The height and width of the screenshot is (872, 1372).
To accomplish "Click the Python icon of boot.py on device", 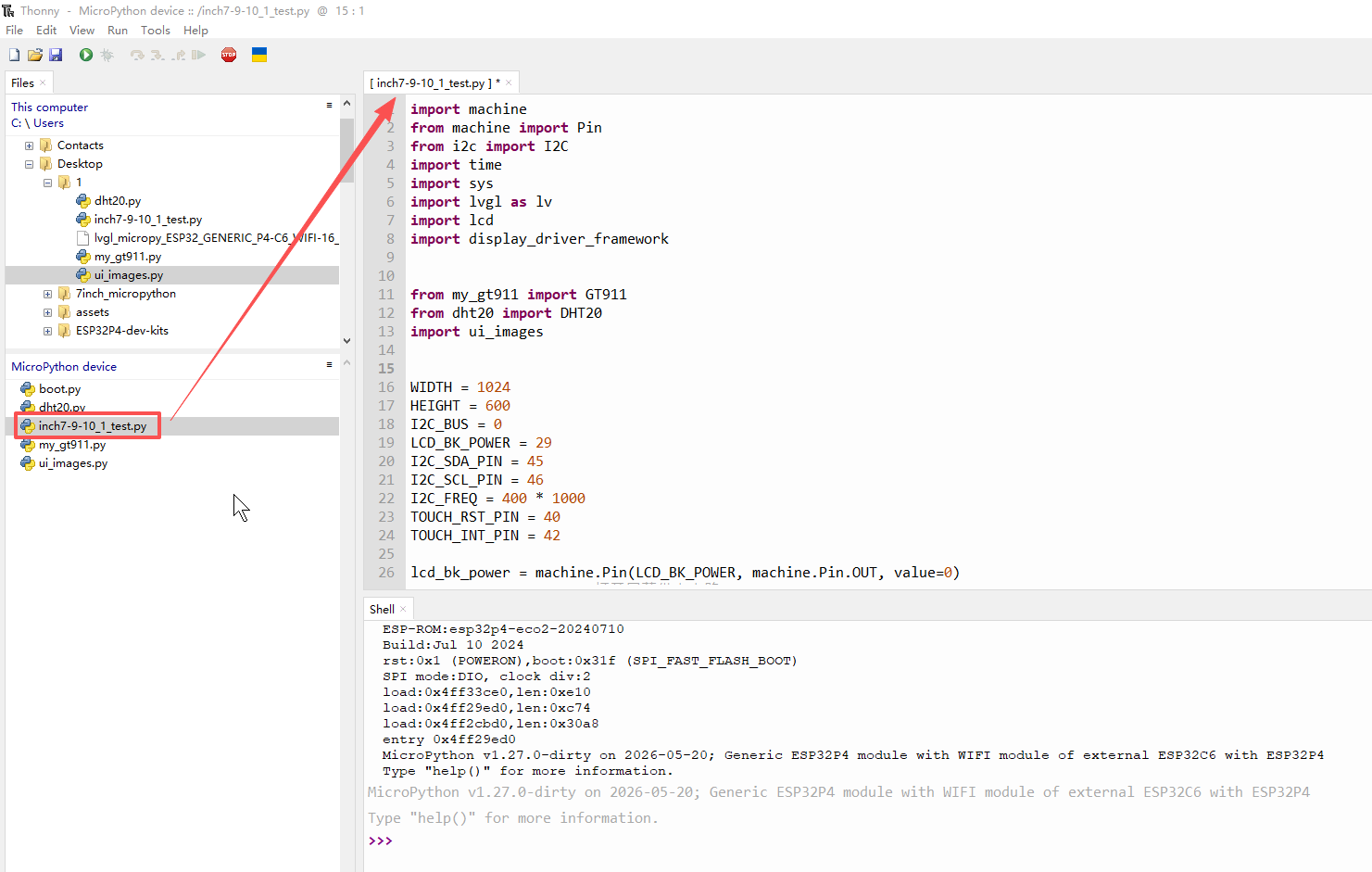I will click(x=28, y=389).
